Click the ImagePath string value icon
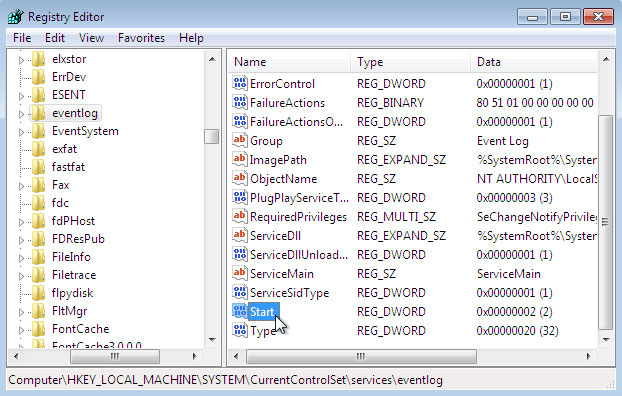The image size is (622, 396). pos(240,159)
